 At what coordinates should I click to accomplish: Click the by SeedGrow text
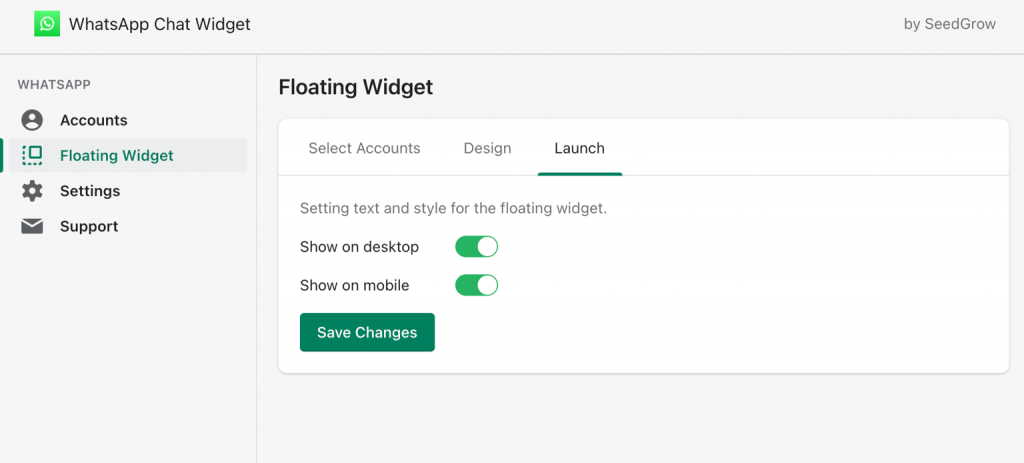click(x=950, y=24)
